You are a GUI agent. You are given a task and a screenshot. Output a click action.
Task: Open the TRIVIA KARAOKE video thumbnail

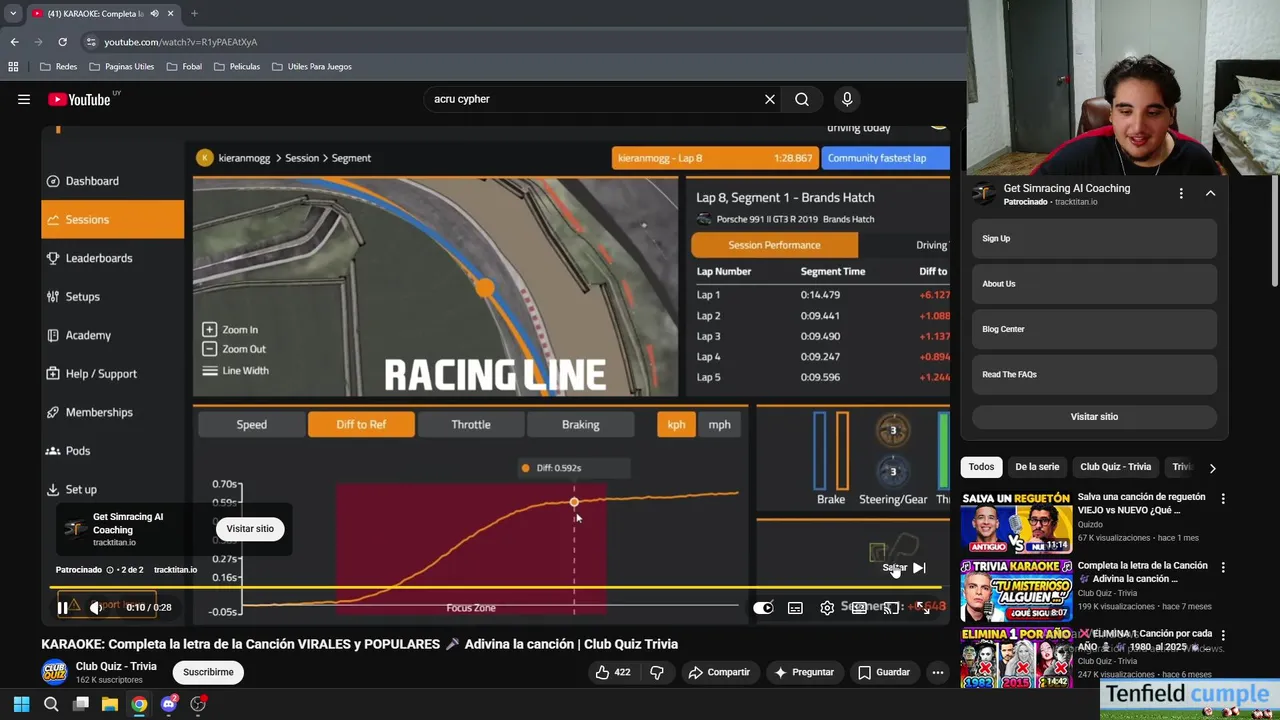point(1015,591)
